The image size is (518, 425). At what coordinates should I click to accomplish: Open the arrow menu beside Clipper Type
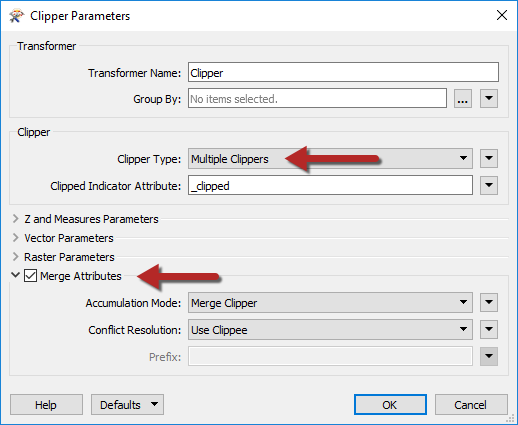tap(489, 158)
